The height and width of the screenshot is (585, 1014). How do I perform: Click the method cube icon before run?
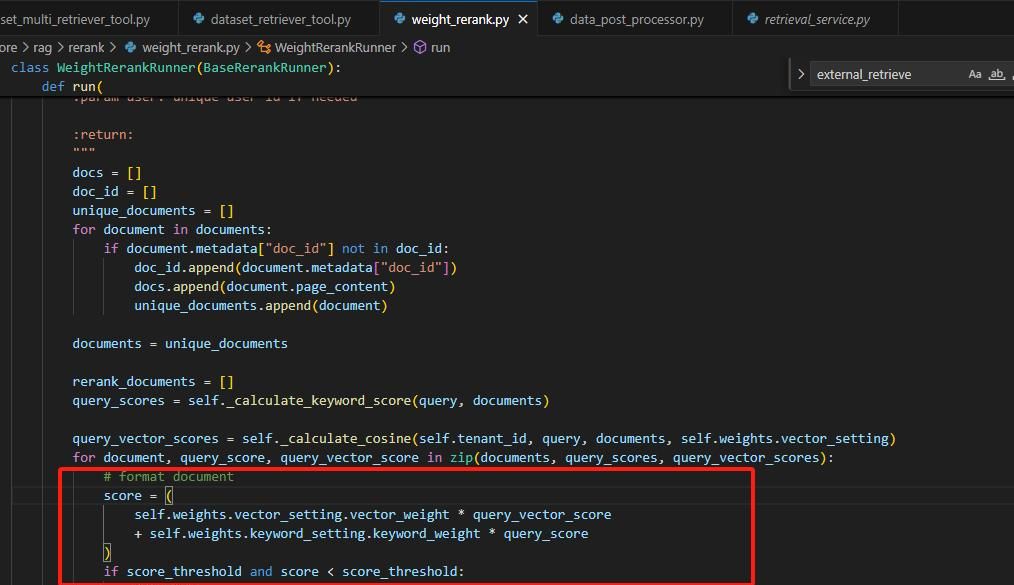(x=420, y=47)
